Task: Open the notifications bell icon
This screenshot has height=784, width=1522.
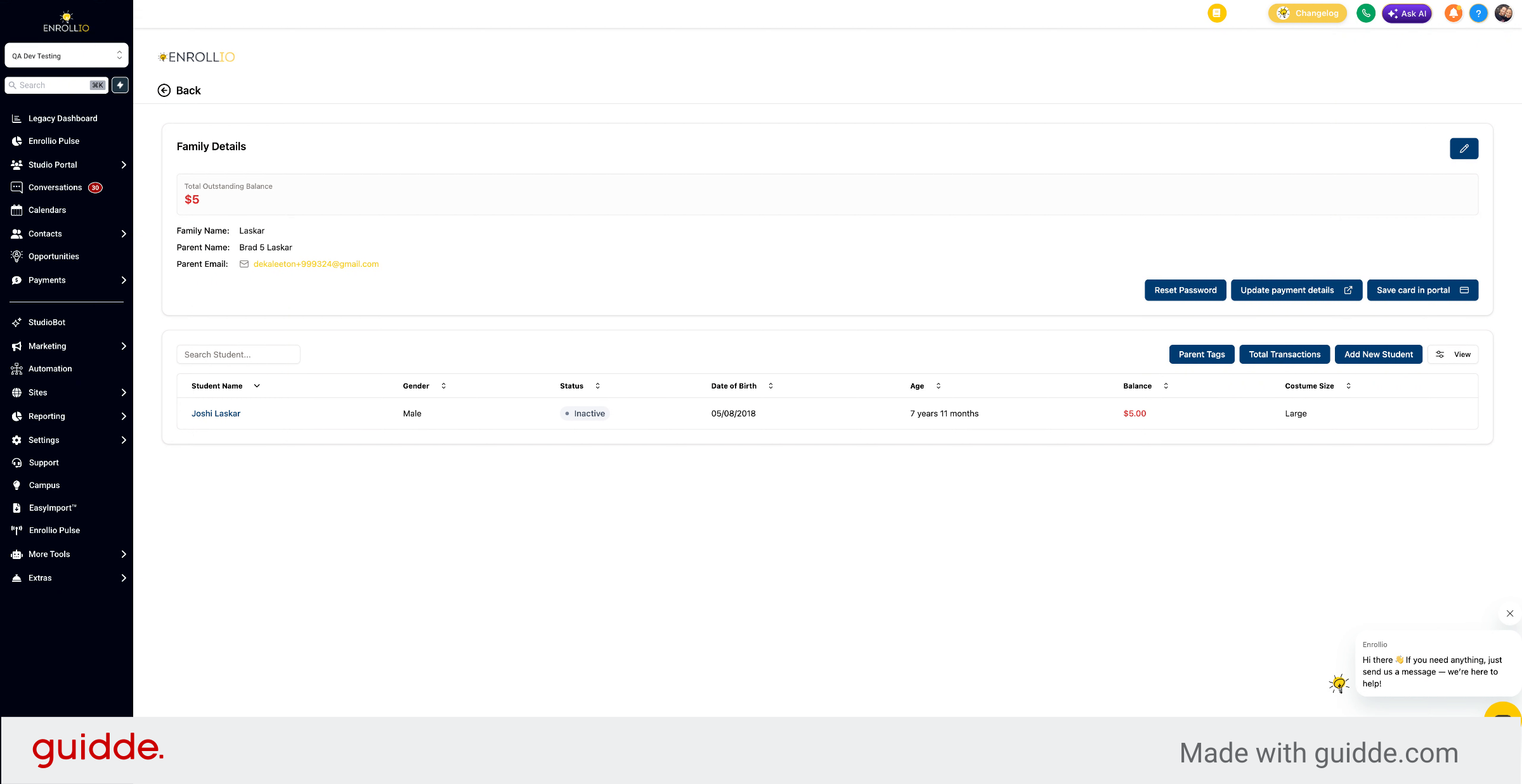Action: coord(1453,13)
